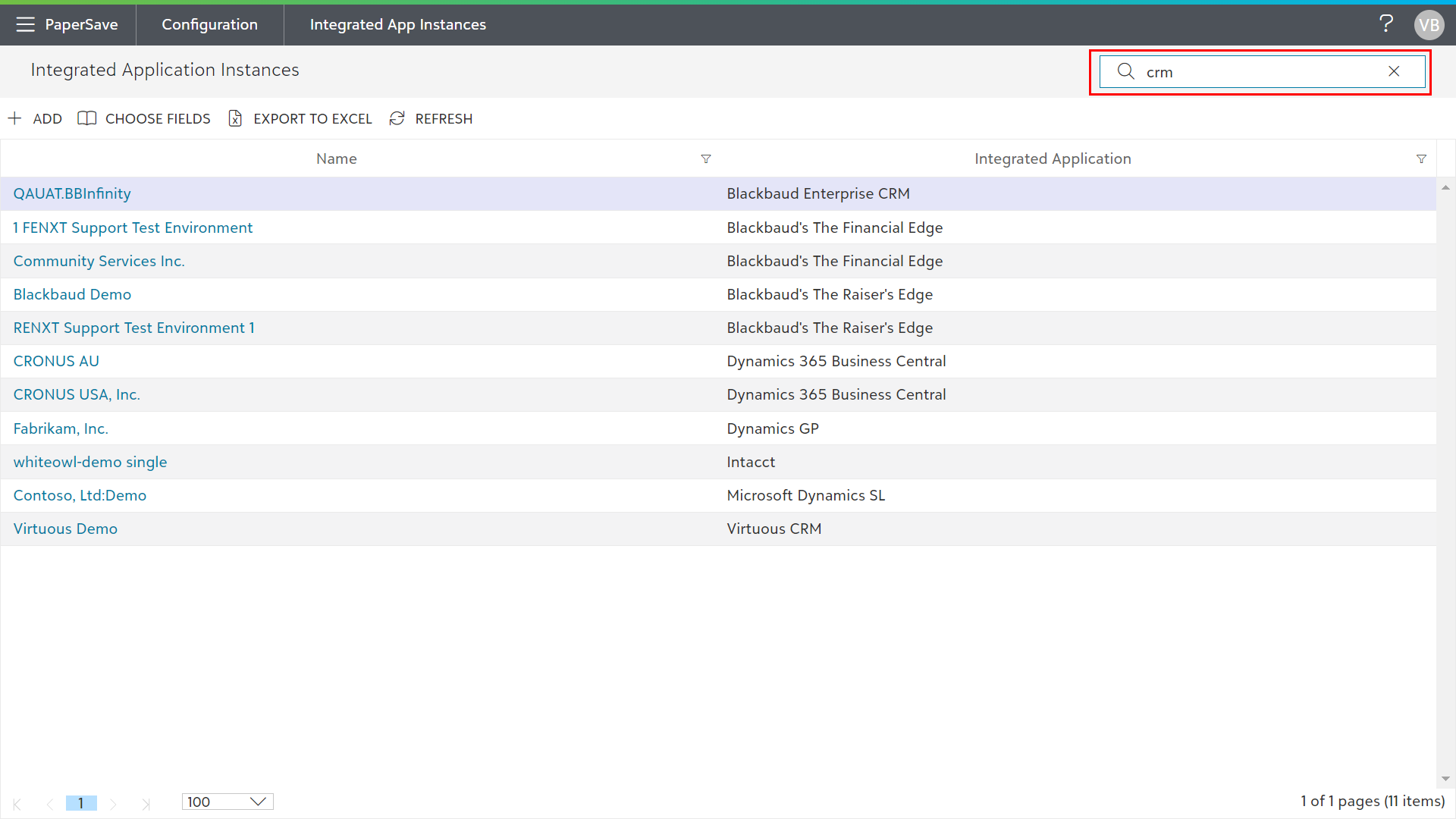Click the scrollbar down arrow
Viewport: 1456px width, 819px height.
pos(1445,779)
